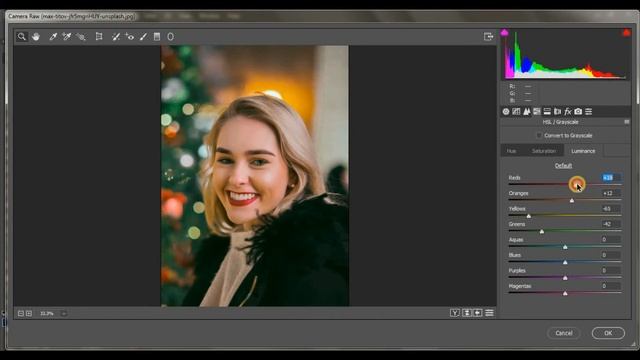Copy current settings to Before icon

(478, 313)
